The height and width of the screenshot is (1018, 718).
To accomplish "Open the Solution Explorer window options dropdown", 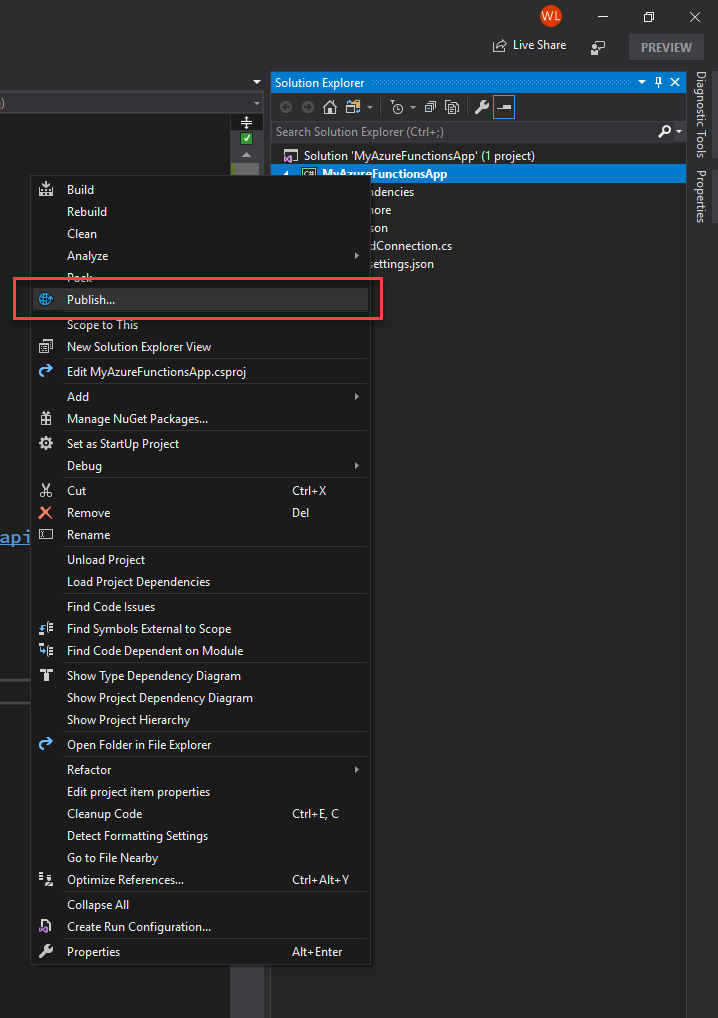I will click(642, 82).
